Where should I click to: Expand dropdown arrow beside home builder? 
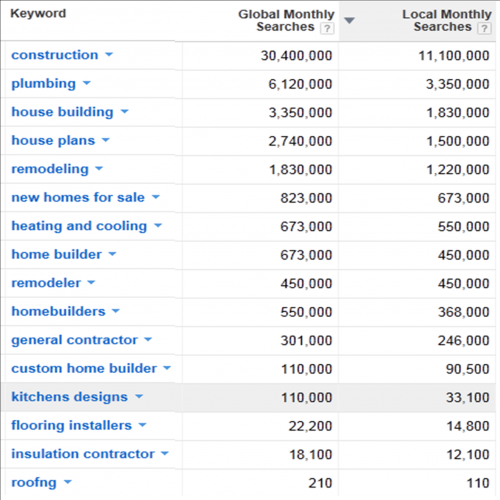(x=112, y=254)
